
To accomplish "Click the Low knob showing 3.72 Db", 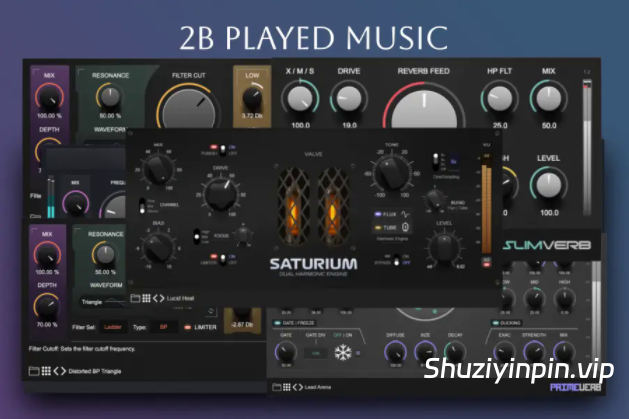I will [x=252, y=99].
